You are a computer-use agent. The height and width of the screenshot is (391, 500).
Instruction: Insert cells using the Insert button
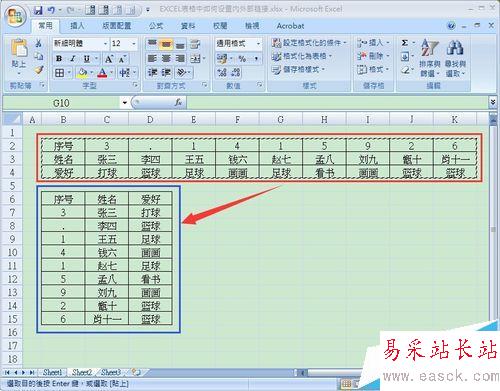[373, 43]
